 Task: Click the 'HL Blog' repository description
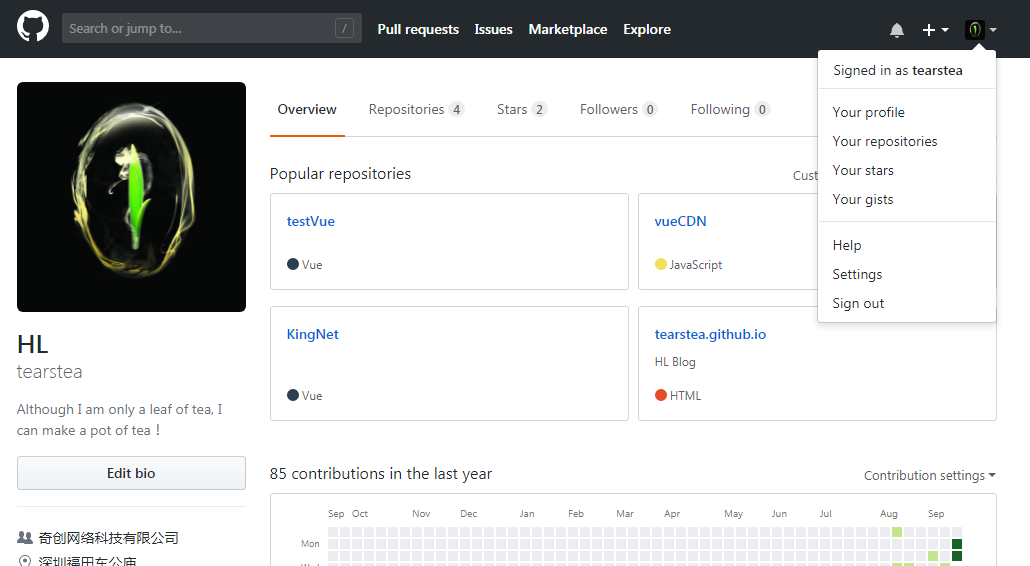(x=675, y=362)
